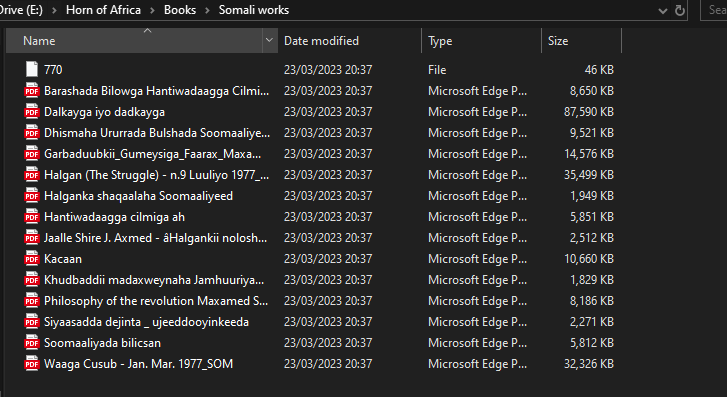Navigate to Books folder breadcrumb
The image size is (727, 397).
click(180, 10)
